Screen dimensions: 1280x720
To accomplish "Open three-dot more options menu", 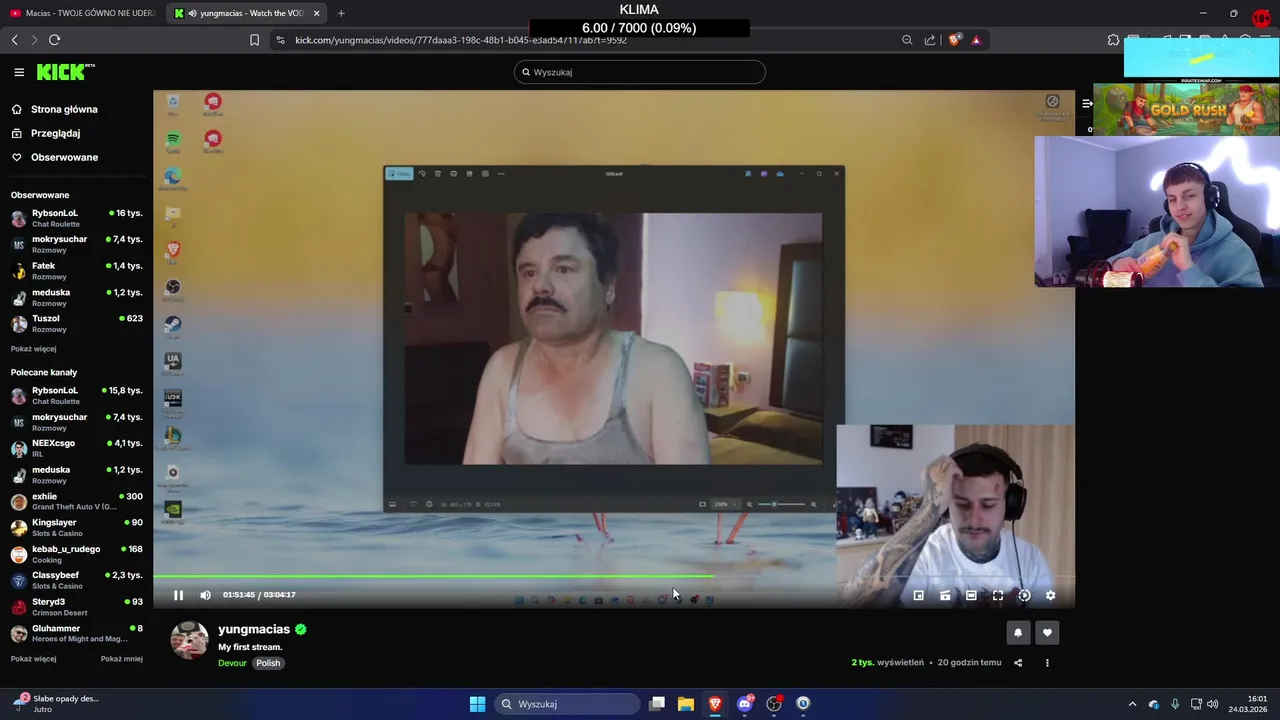I will pos(1047,662).
